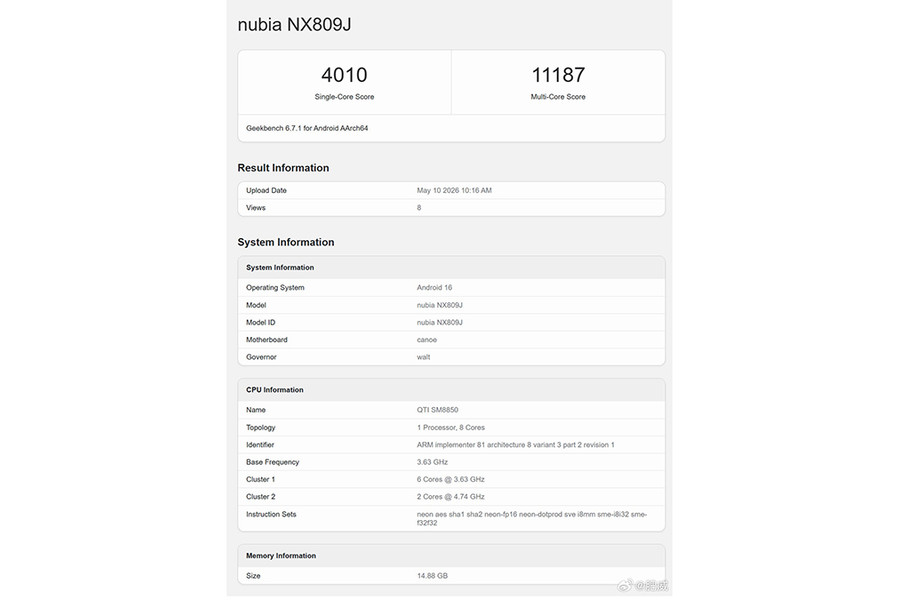Select the neon aes sha1 instruction sets value
Viewport: 900px width, 600px height.
(x=532, y=518)
